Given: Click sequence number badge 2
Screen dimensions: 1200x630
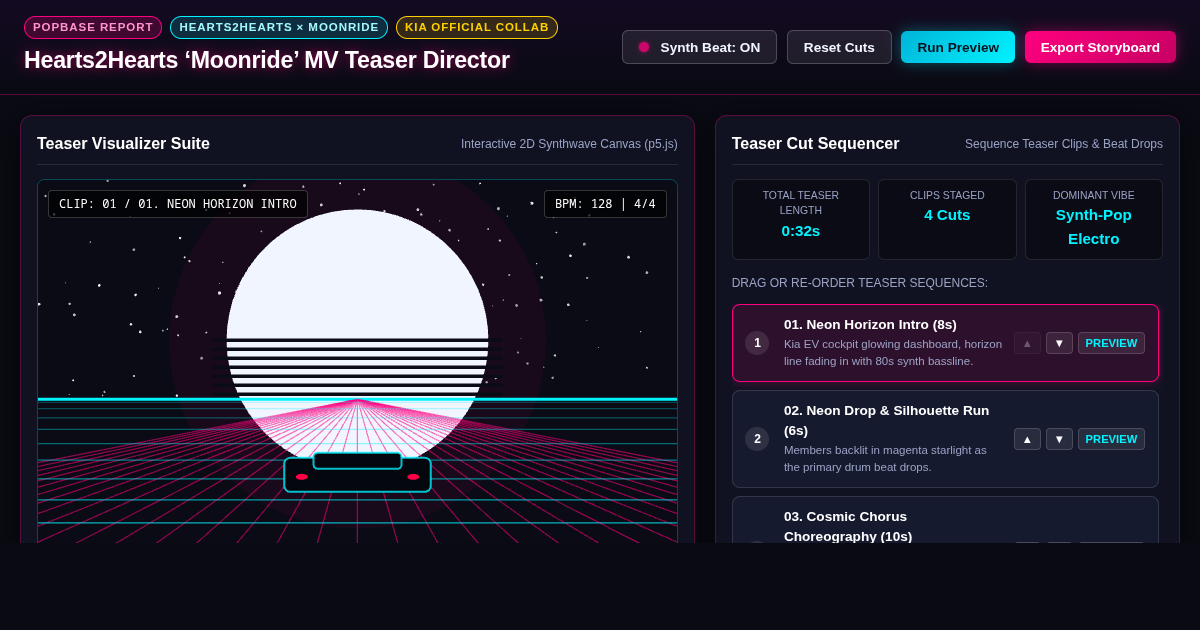Looking at the screenshot, I should click(x=757, y=439).
